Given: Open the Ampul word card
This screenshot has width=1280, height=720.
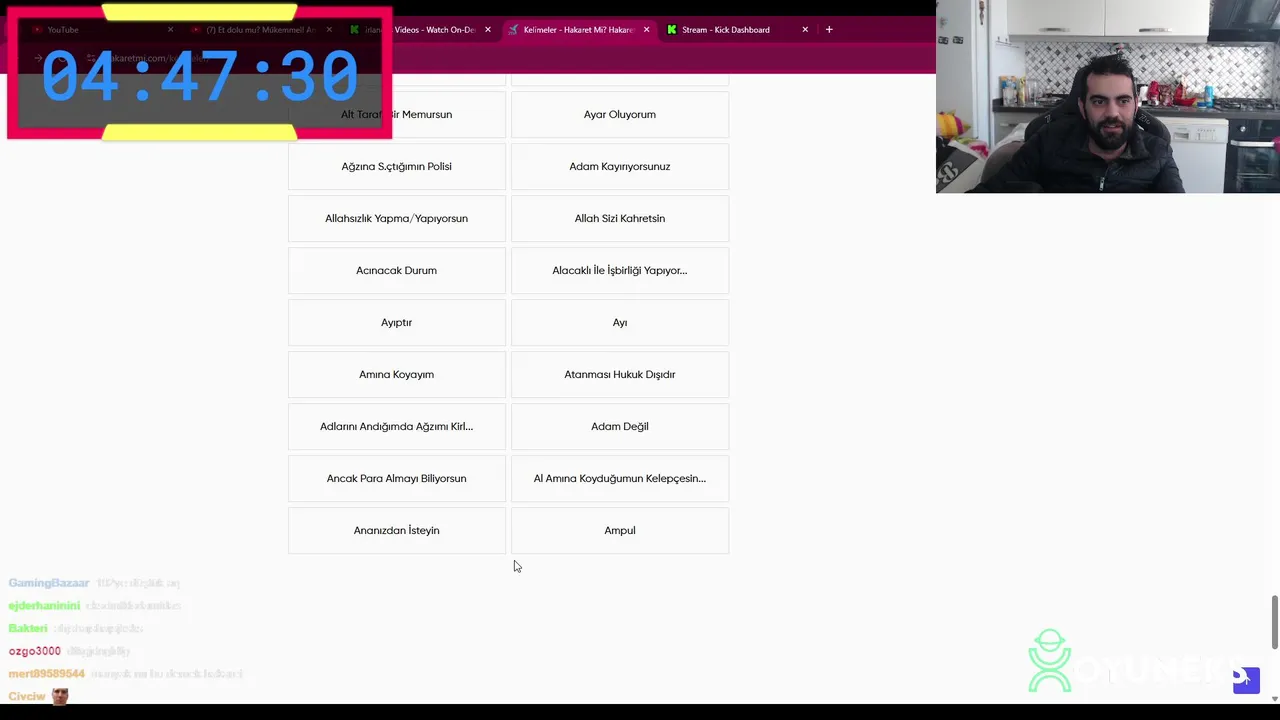Looking at the screenshot, I should [x=620, y=530].
